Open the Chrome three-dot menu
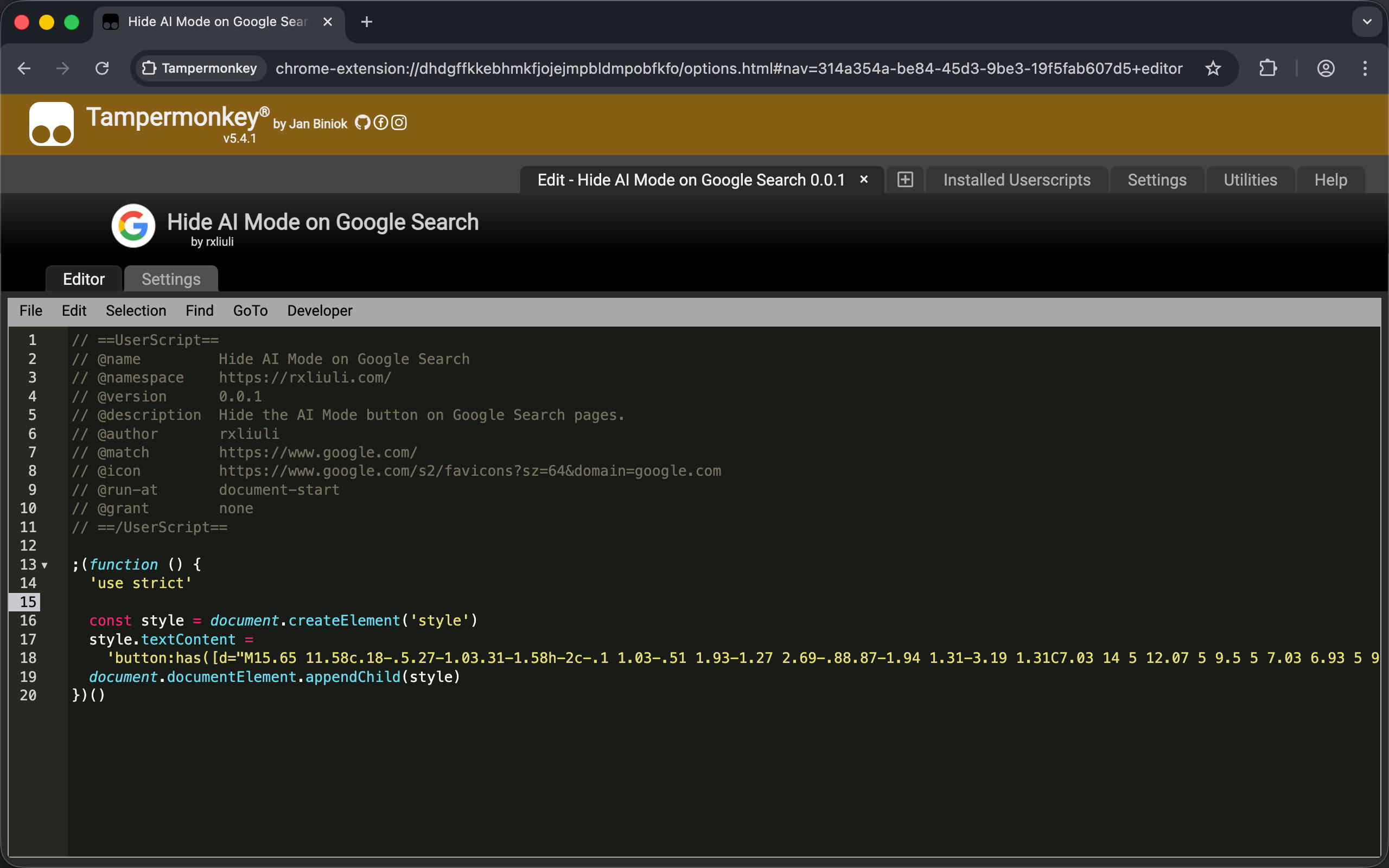This screenshot has height=868, width=1389. tap(1365, 68)
